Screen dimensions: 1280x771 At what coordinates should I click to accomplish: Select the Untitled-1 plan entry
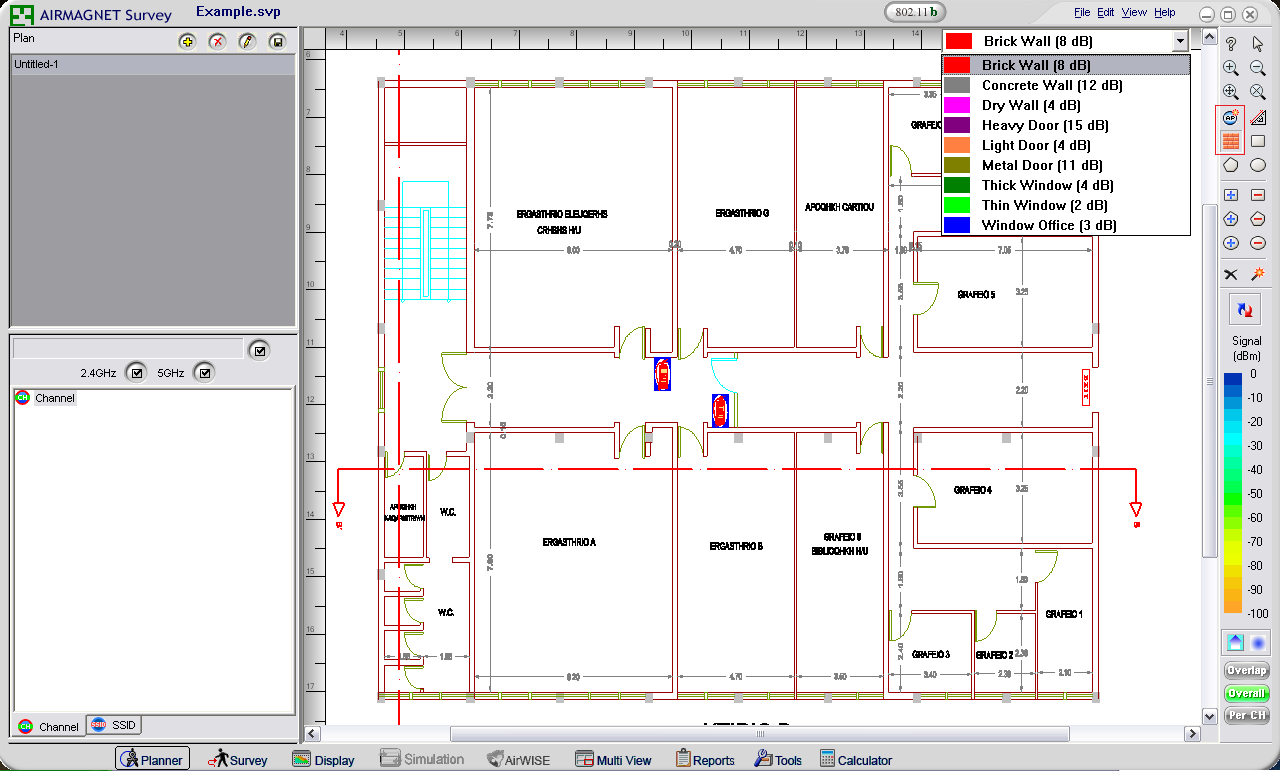tap(152, 64)
